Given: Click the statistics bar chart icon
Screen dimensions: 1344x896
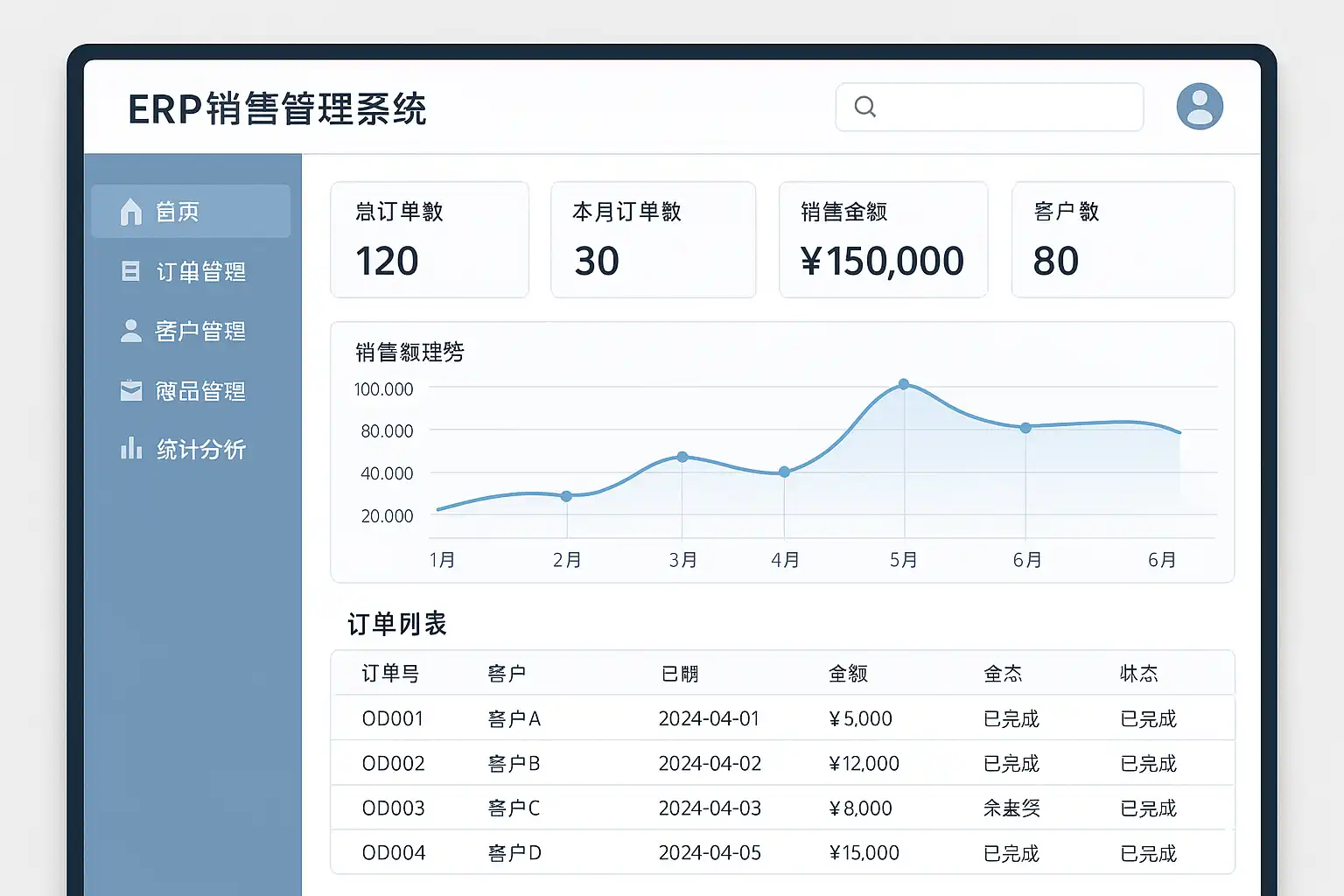Looking at the screenshot, I should [x=131, y=449].
